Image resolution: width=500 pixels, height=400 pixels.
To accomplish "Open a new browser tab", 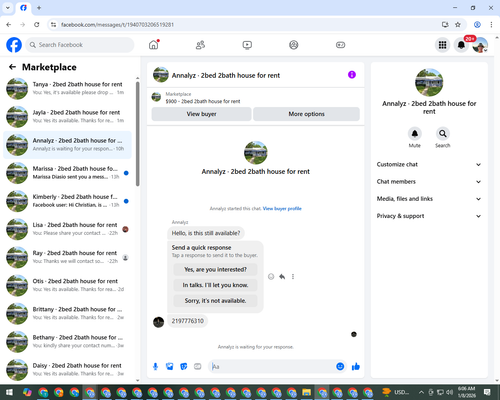I will 39,8.
